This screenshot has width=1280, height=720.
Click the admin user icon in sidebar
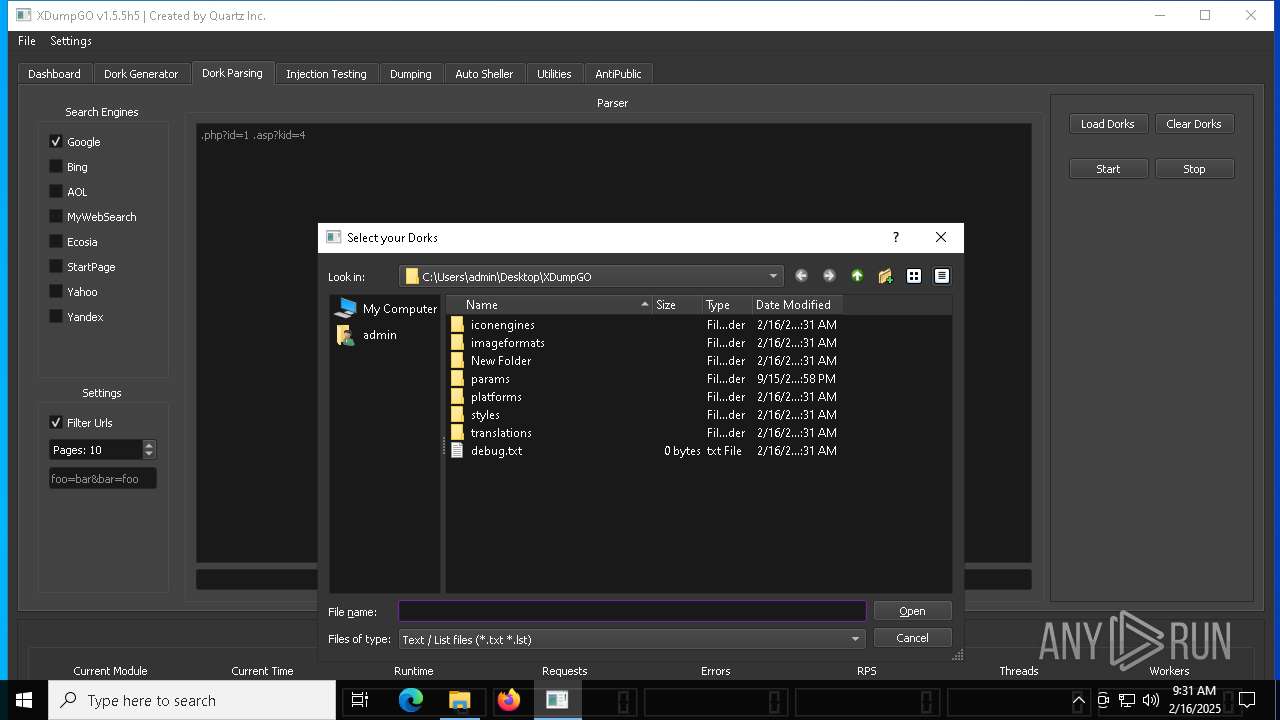tap(346, 335)
